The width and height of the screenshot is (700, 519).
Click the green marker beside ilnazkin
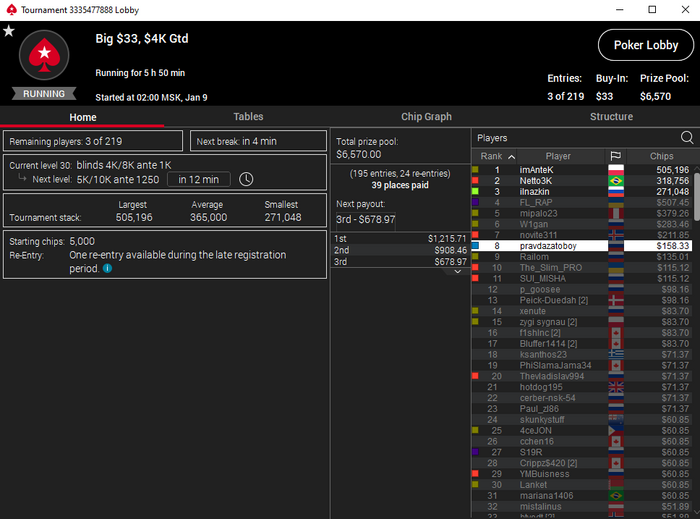[x=475, y=191]
